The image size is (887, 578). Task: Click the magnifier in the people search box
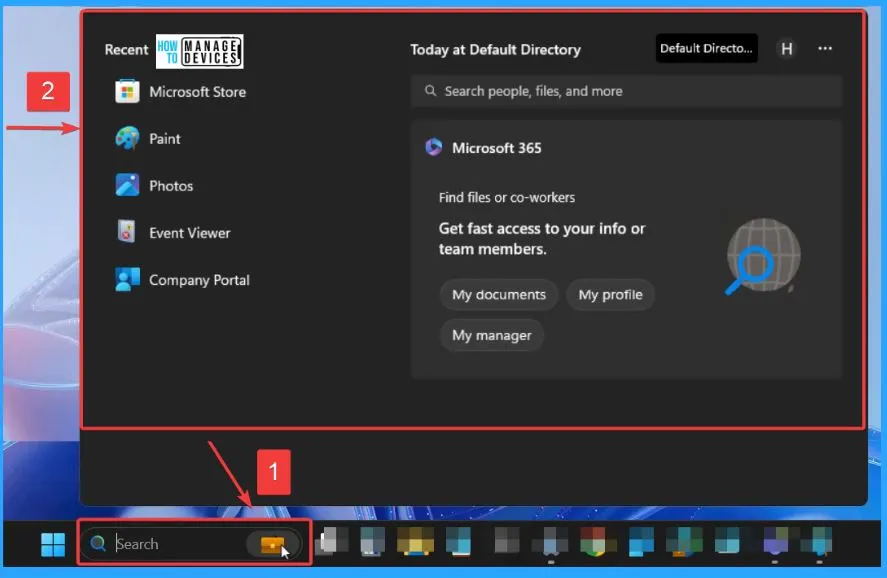point(430,90)
